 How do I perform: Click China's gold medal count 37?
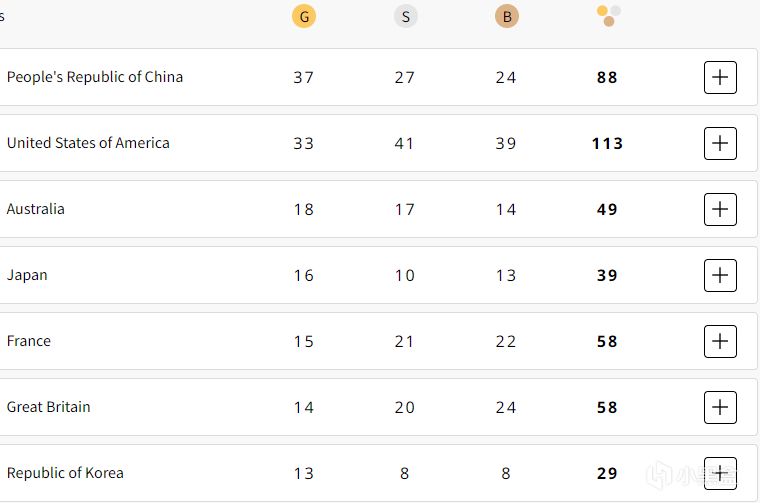pos(304,77)
